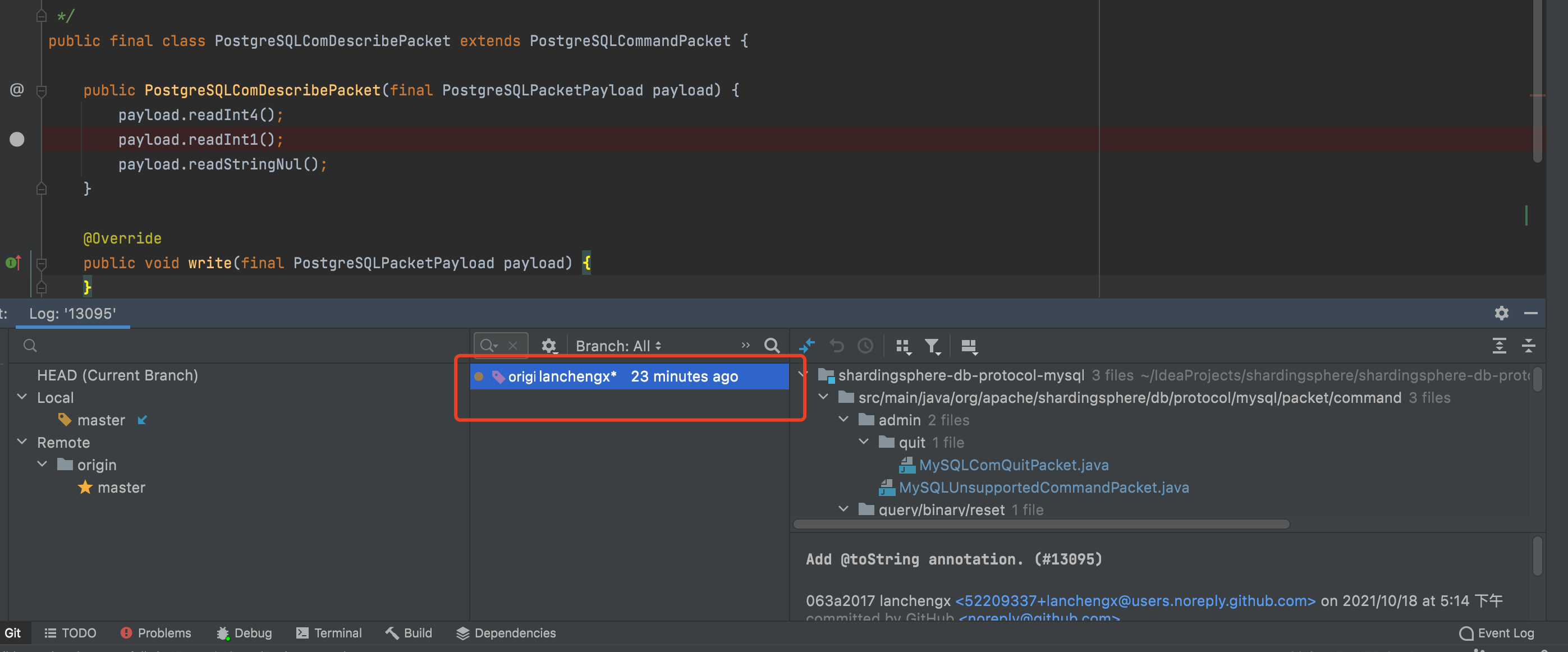The image size is (1568, 652).
Task: Open the Git log settings gear
Action: 549,346
